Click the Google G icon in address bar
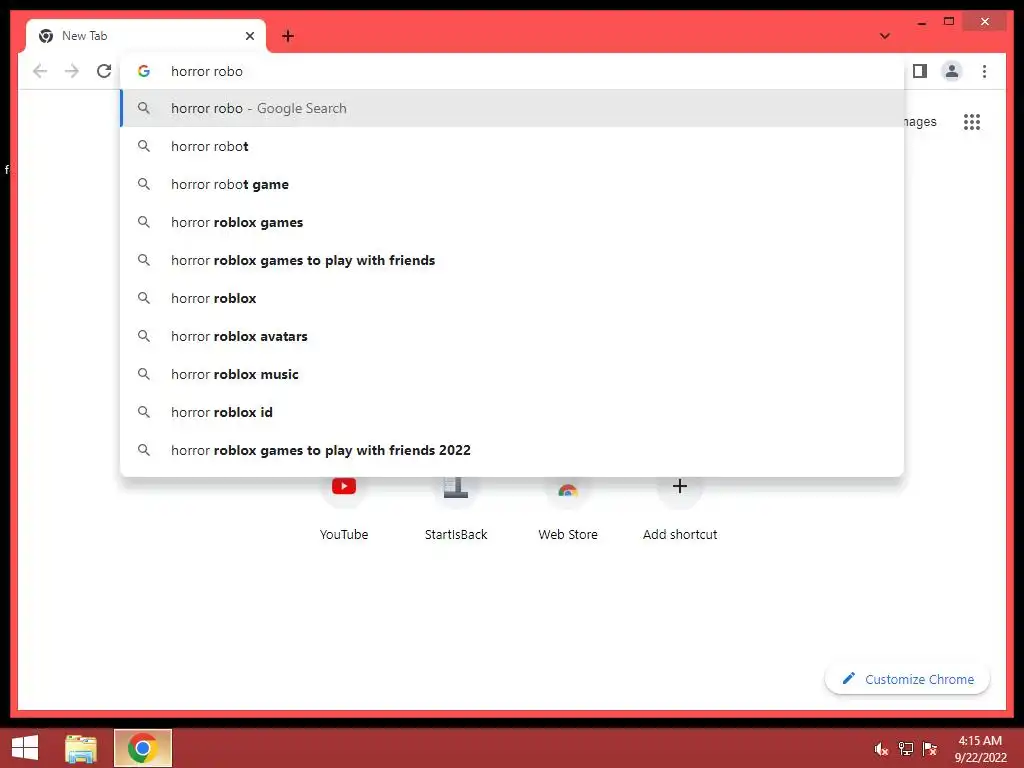 point(144,71)
